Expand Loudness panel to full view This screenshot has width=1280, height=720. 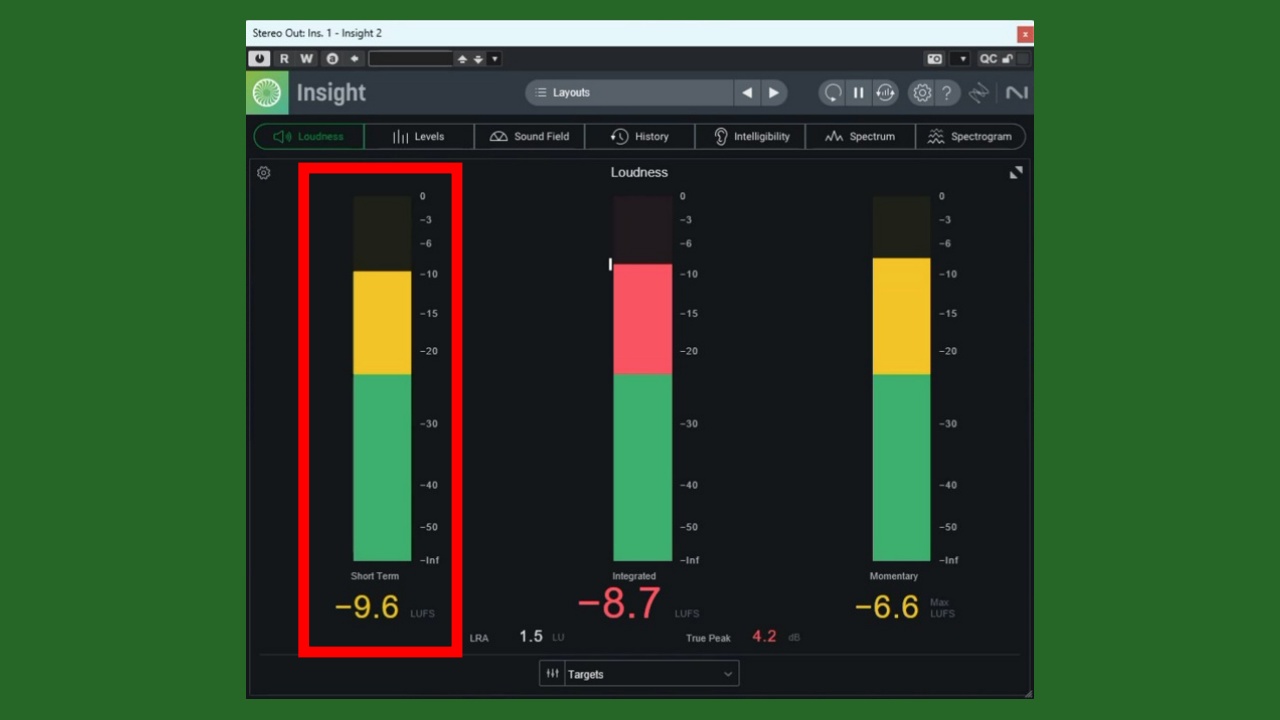click(x=1016, y=173)
